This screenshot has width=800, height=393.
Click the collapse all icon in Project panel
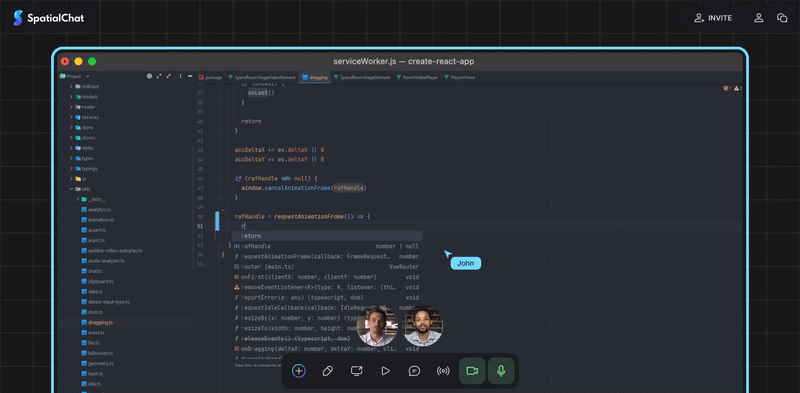(168, 76)
